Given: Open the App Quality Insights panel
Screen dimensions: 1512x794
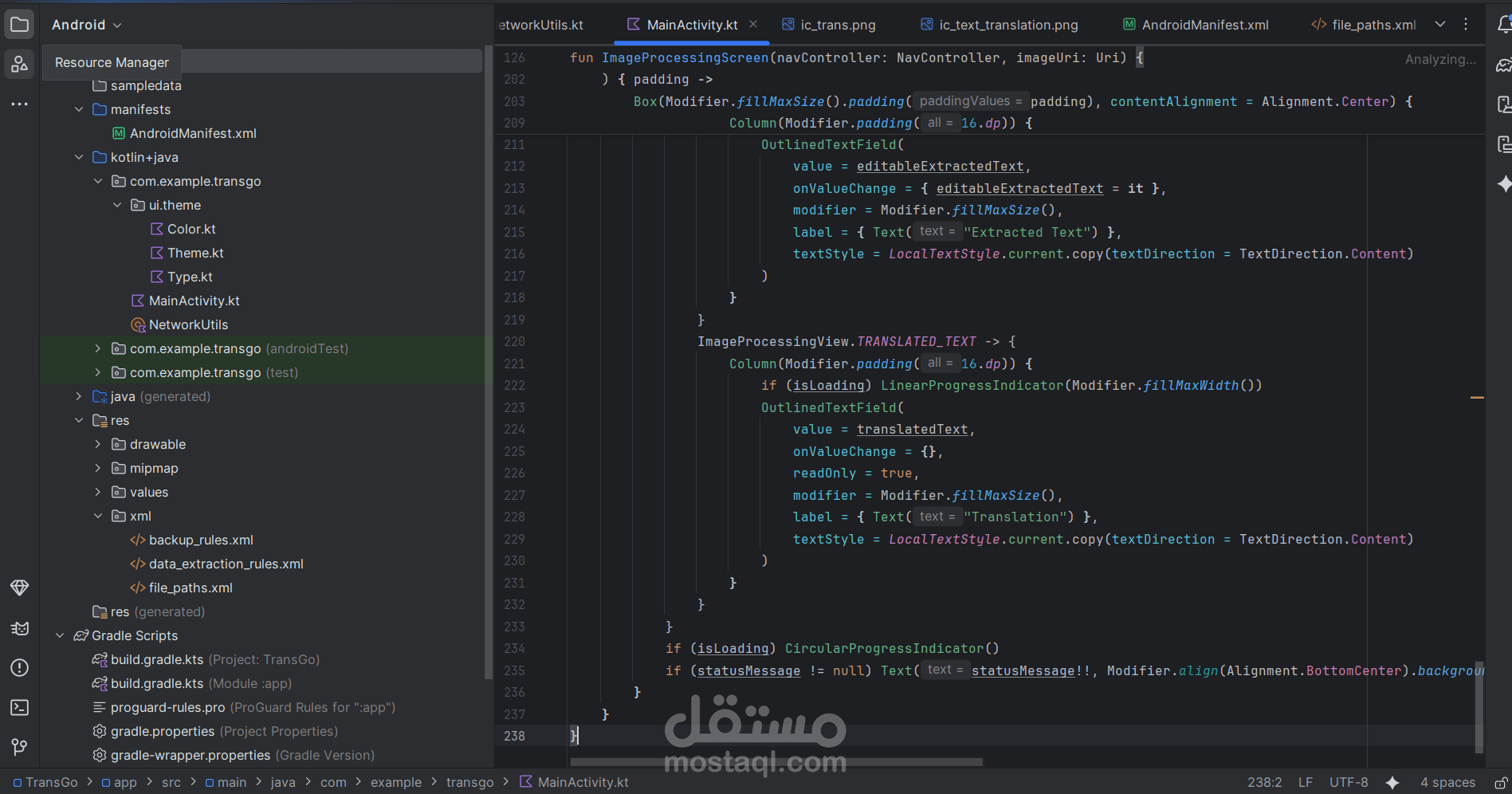Looking at the screenshot, I should pos(19,588).
